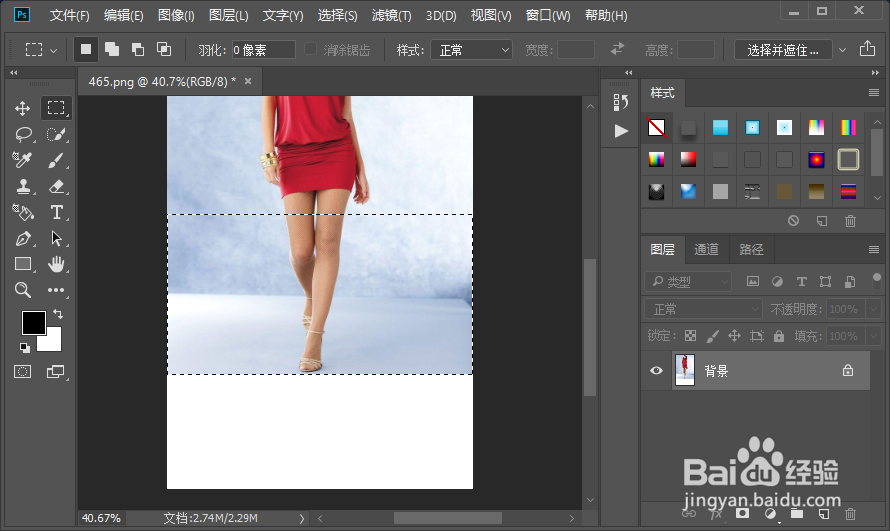Open the Styles panel flyout menu

pyautogui.click(x=873, y=93)
